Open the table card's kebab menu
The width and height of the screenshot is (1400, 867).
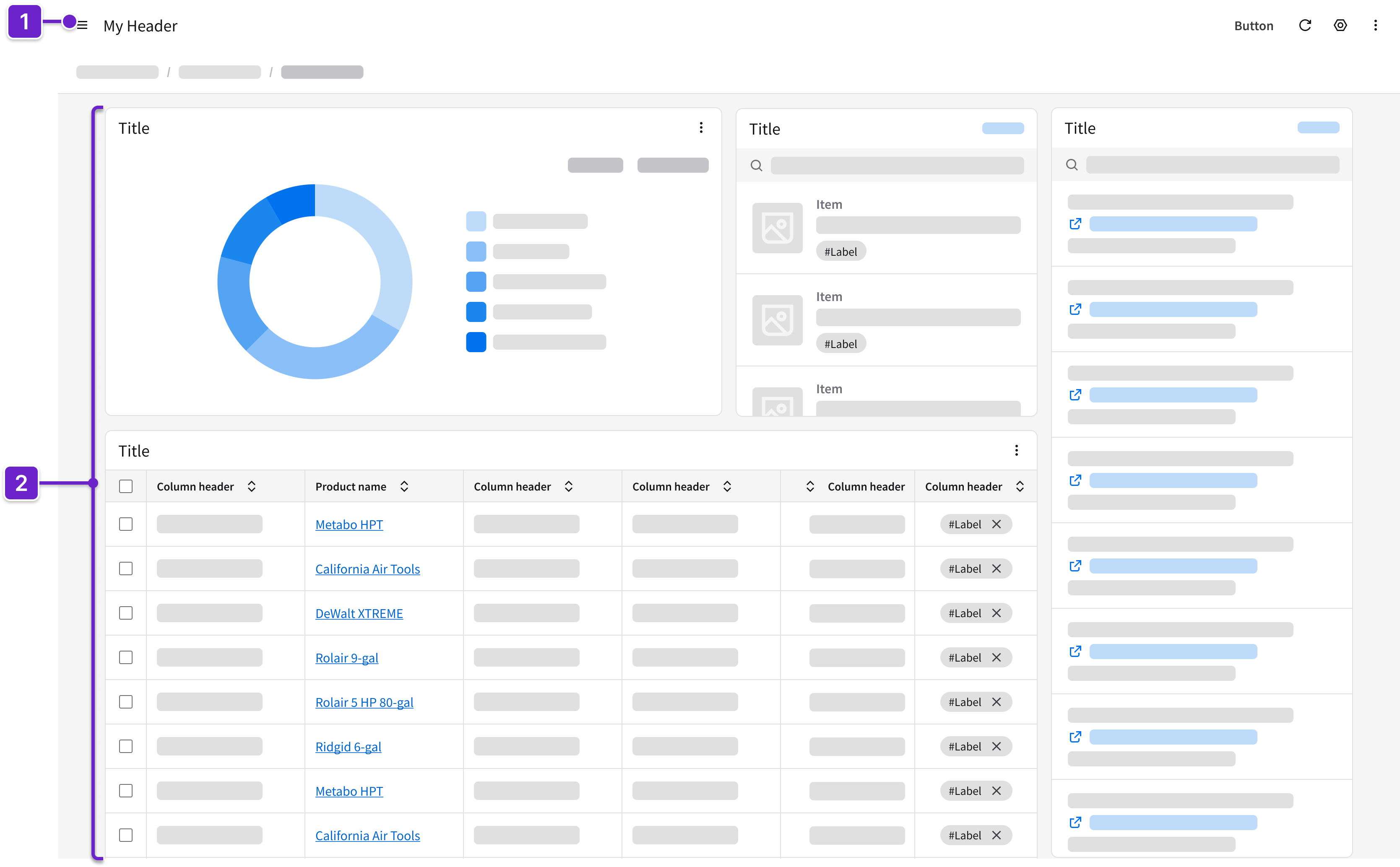pos(1016,450)
